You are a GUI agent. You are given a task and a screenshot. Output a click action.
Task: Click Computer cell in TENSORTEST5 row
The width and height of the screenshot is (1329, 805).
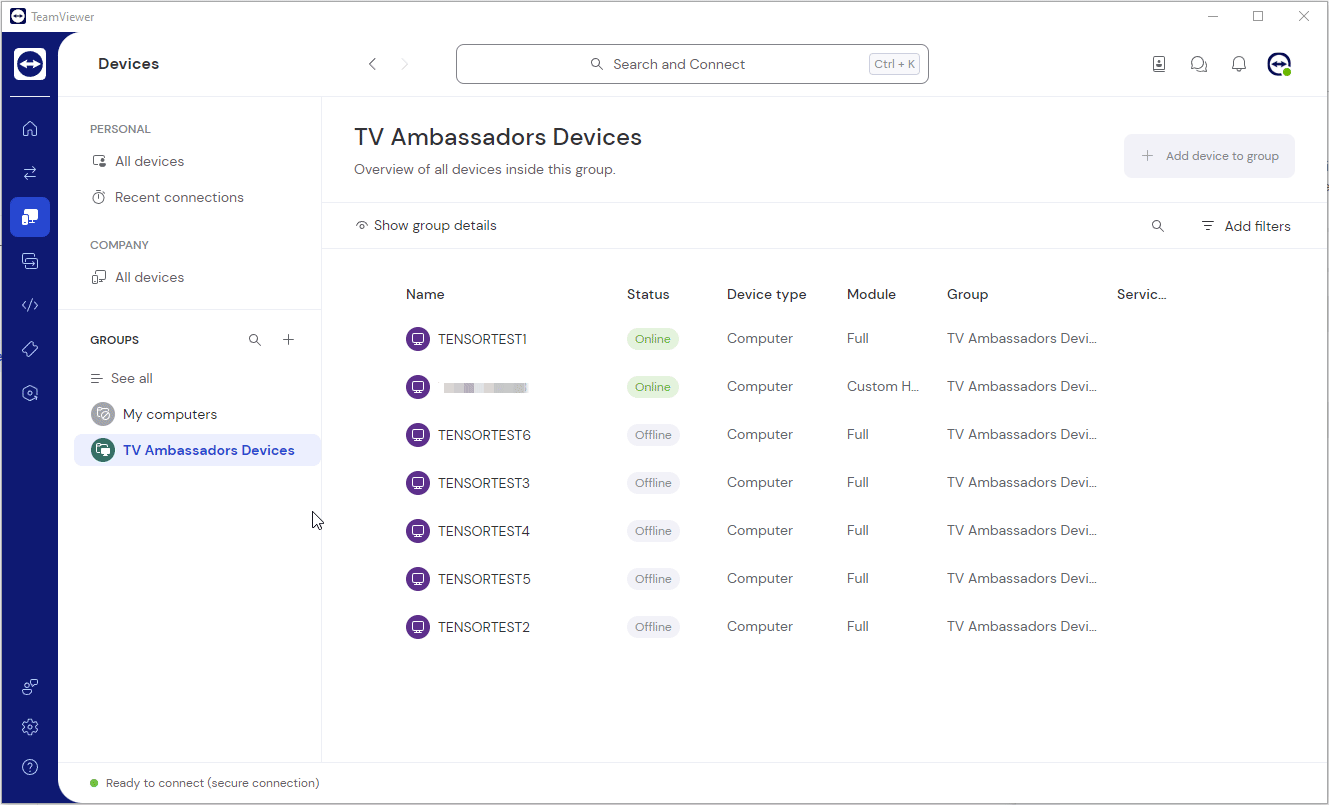[x=760, y=579]
